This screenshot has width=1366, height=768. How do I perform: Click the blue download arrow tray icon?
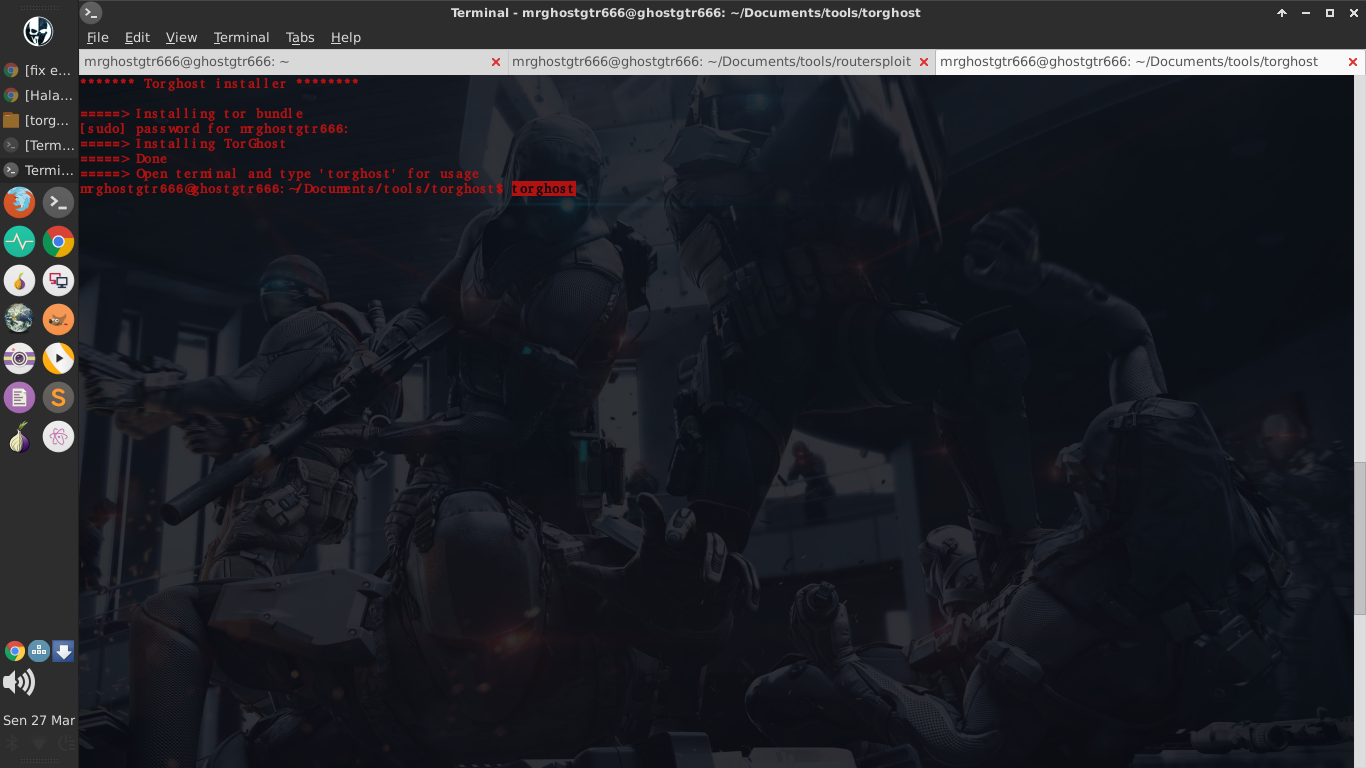pos(63,652)
